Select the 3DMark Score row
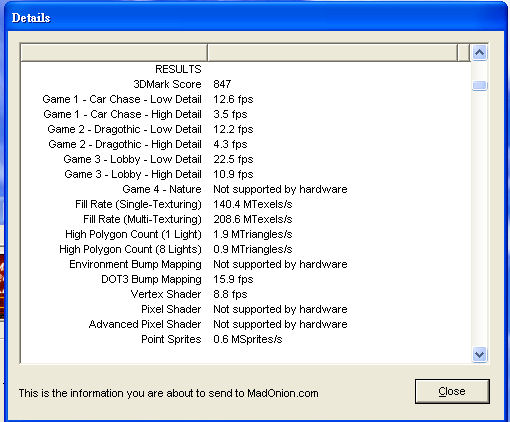The height and width of the screenshot is (422, 510). tap(246, 84)
